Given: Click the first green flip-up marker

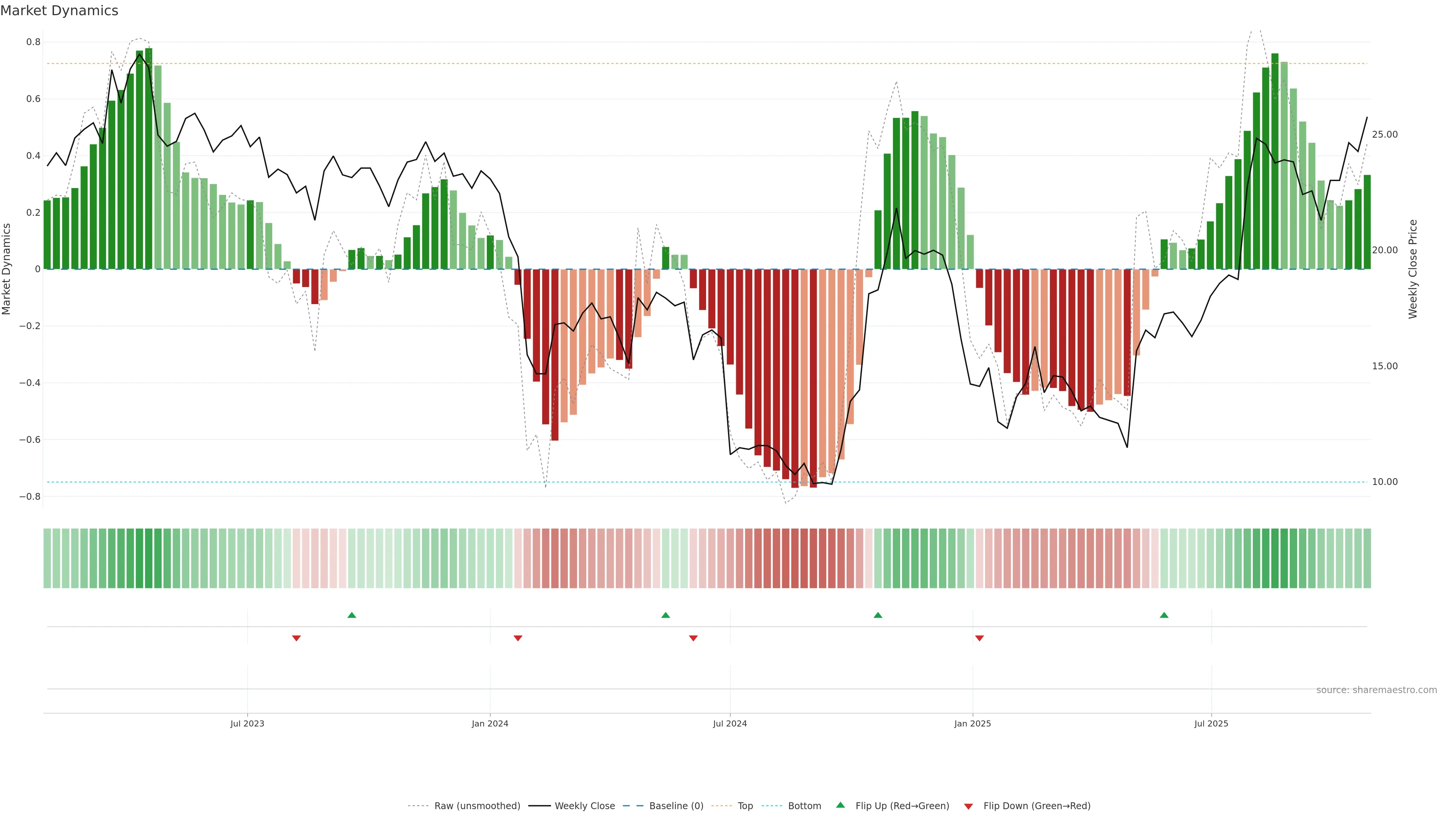Looking at the screenshot, I should 351,615.
